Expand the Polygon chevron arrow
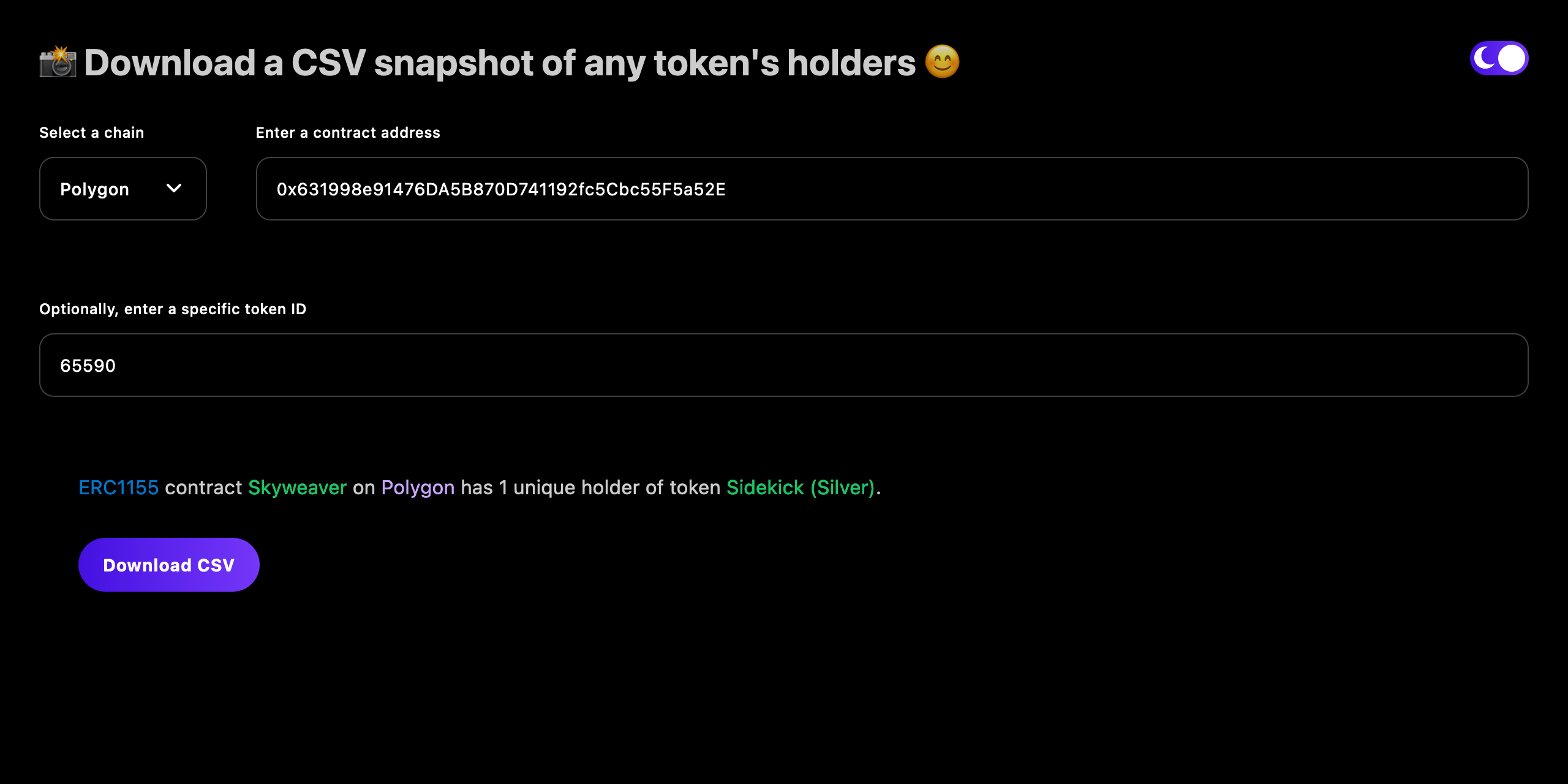The height and width of the screenshot is (784, 1568). pyautogui.click(x=173, y=189)
